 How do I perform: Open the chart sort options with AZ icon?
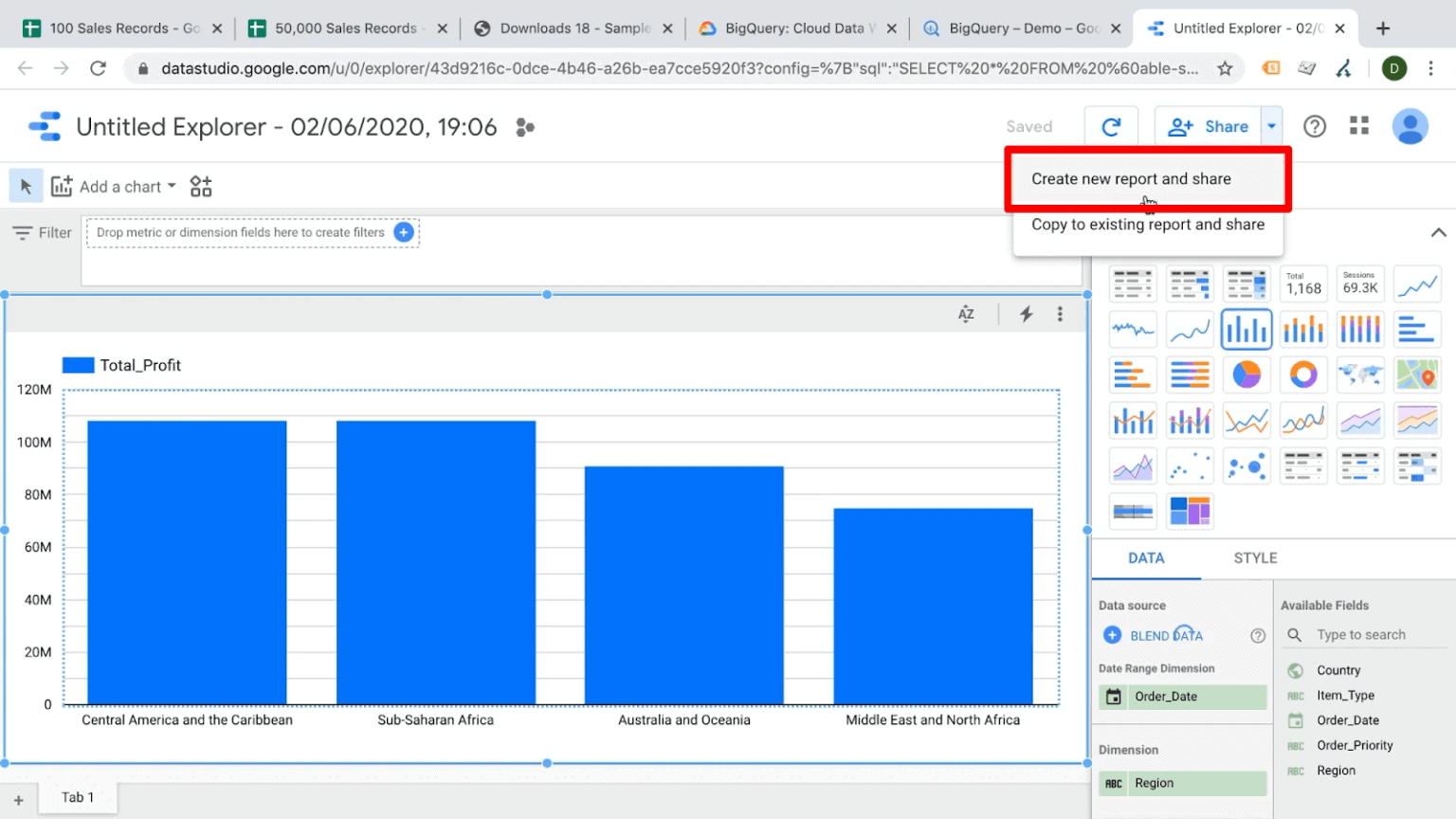coord(966,313)
